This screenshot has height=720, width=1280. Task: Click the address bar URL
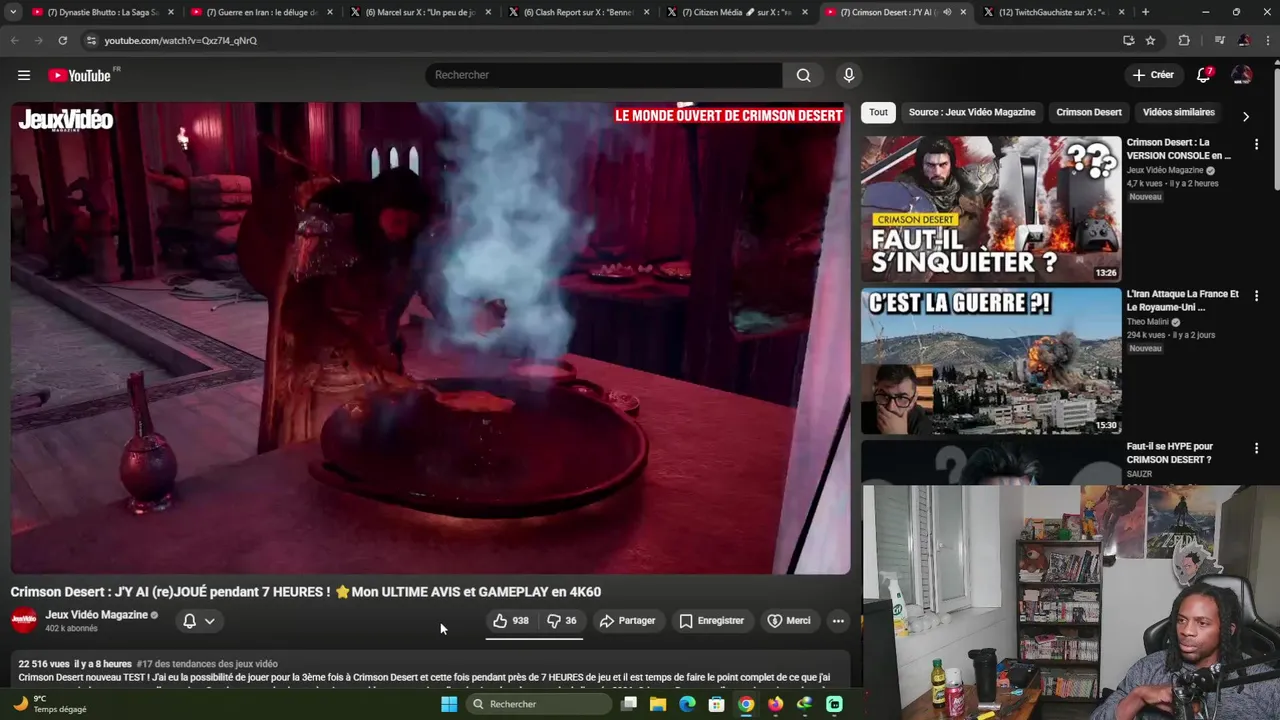(180, 41)
